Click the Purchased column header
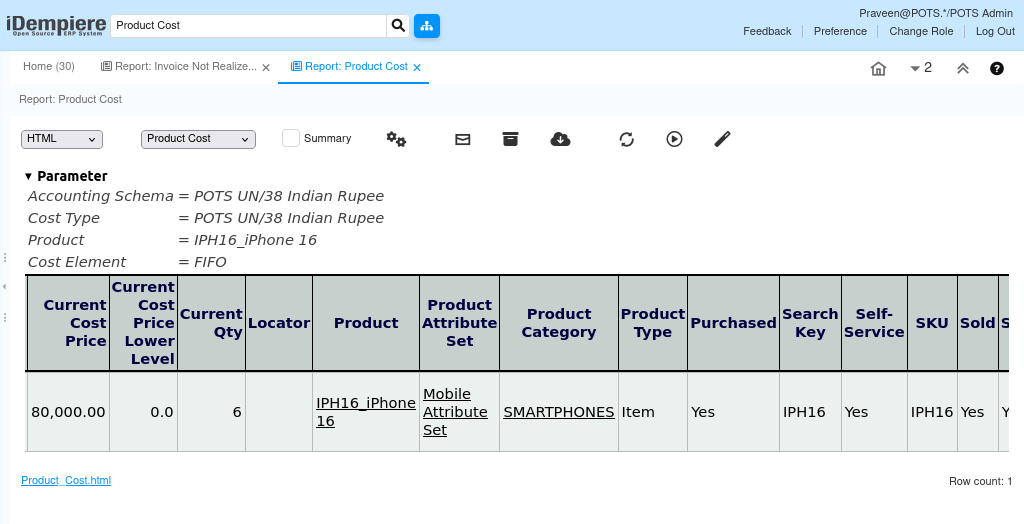Image resolution: width=1024 pixels, height=524 pixels. pyautogui.click(x=733, y=323)
